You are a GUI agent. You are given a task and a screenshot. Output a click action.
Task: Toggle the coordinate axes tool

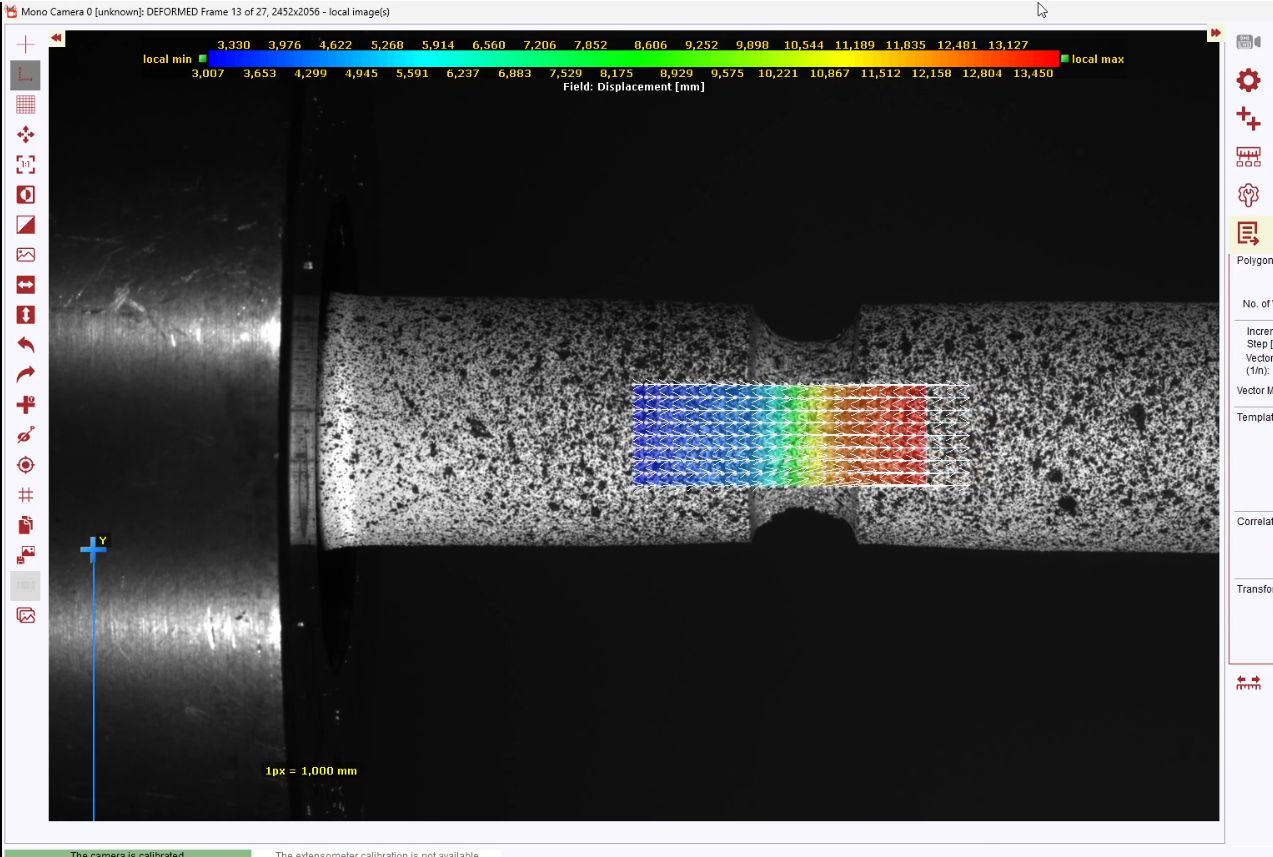26,74
